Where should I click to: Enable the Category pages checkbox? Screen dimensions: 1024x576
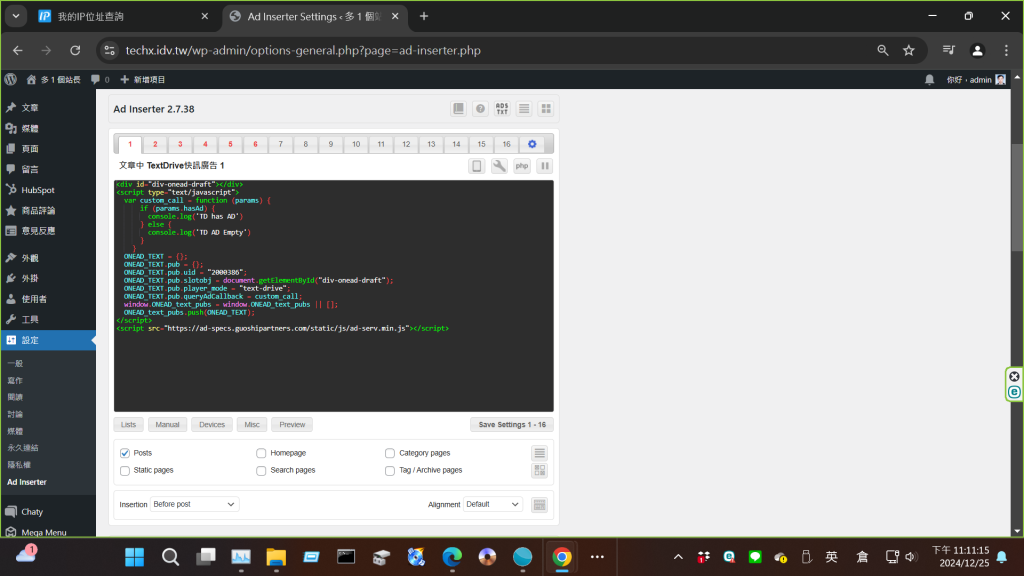point(390,453)
